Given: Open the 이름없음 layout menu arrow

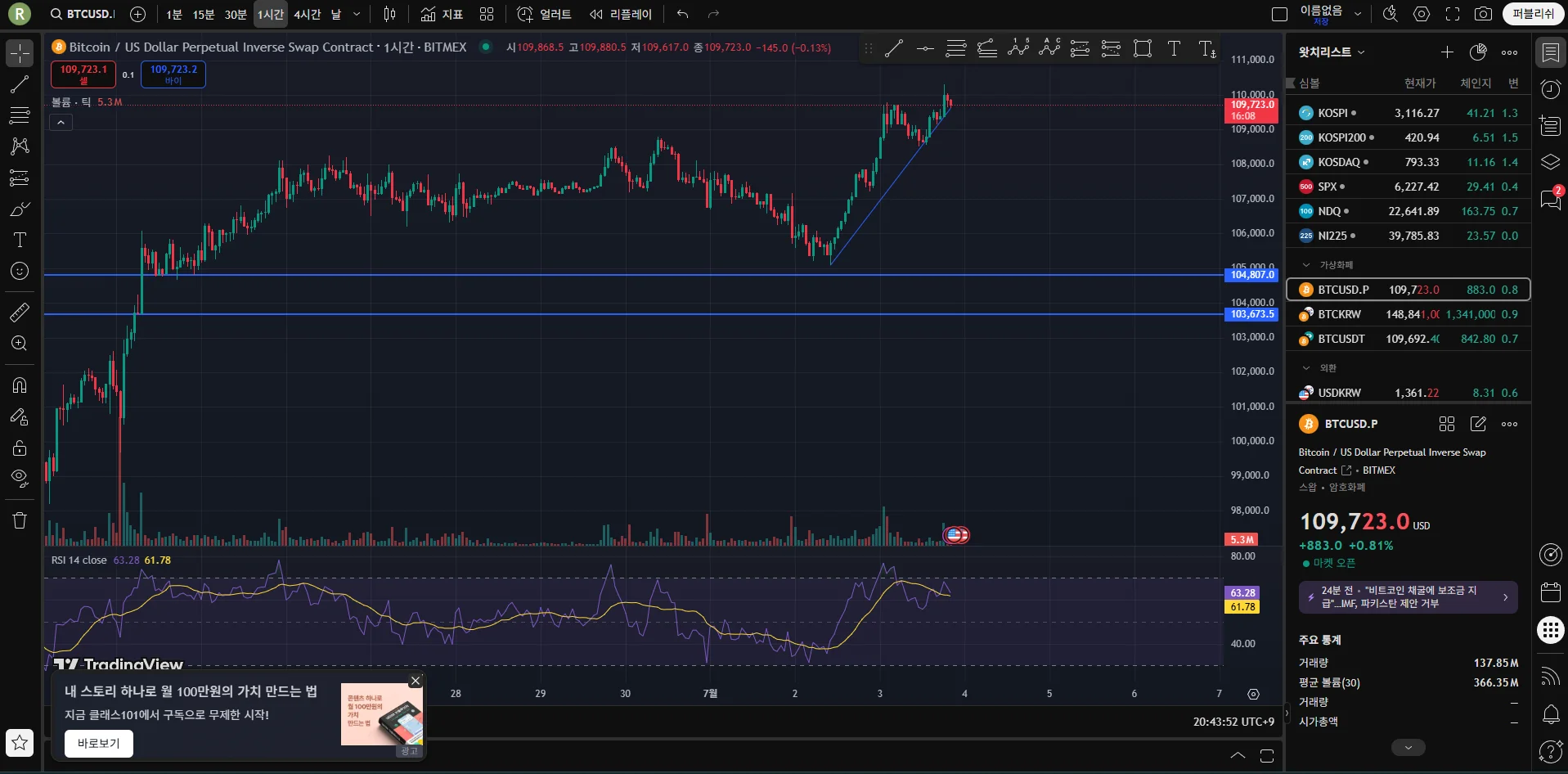Looking at the screenshot, I should (x=1358, y=14).
